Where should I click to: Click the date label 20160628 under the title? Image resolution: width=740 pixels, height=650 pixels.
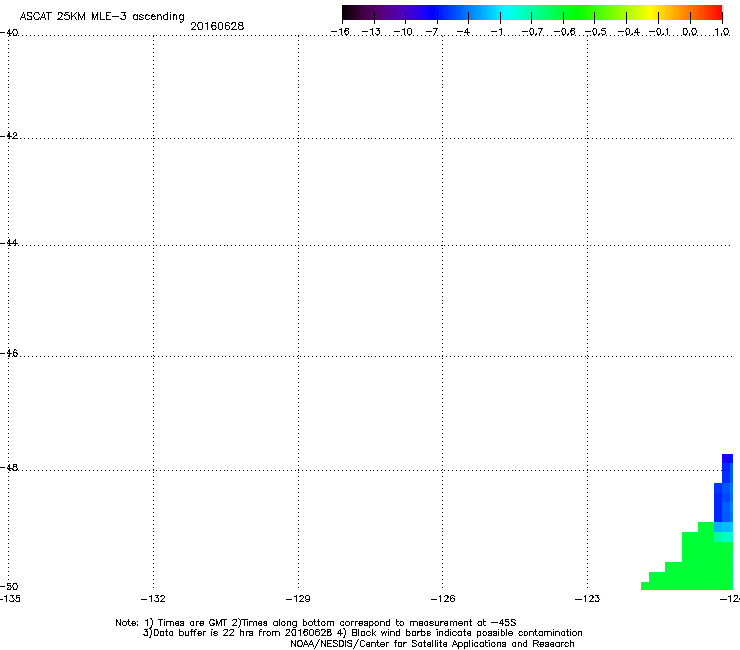point(217,26)
